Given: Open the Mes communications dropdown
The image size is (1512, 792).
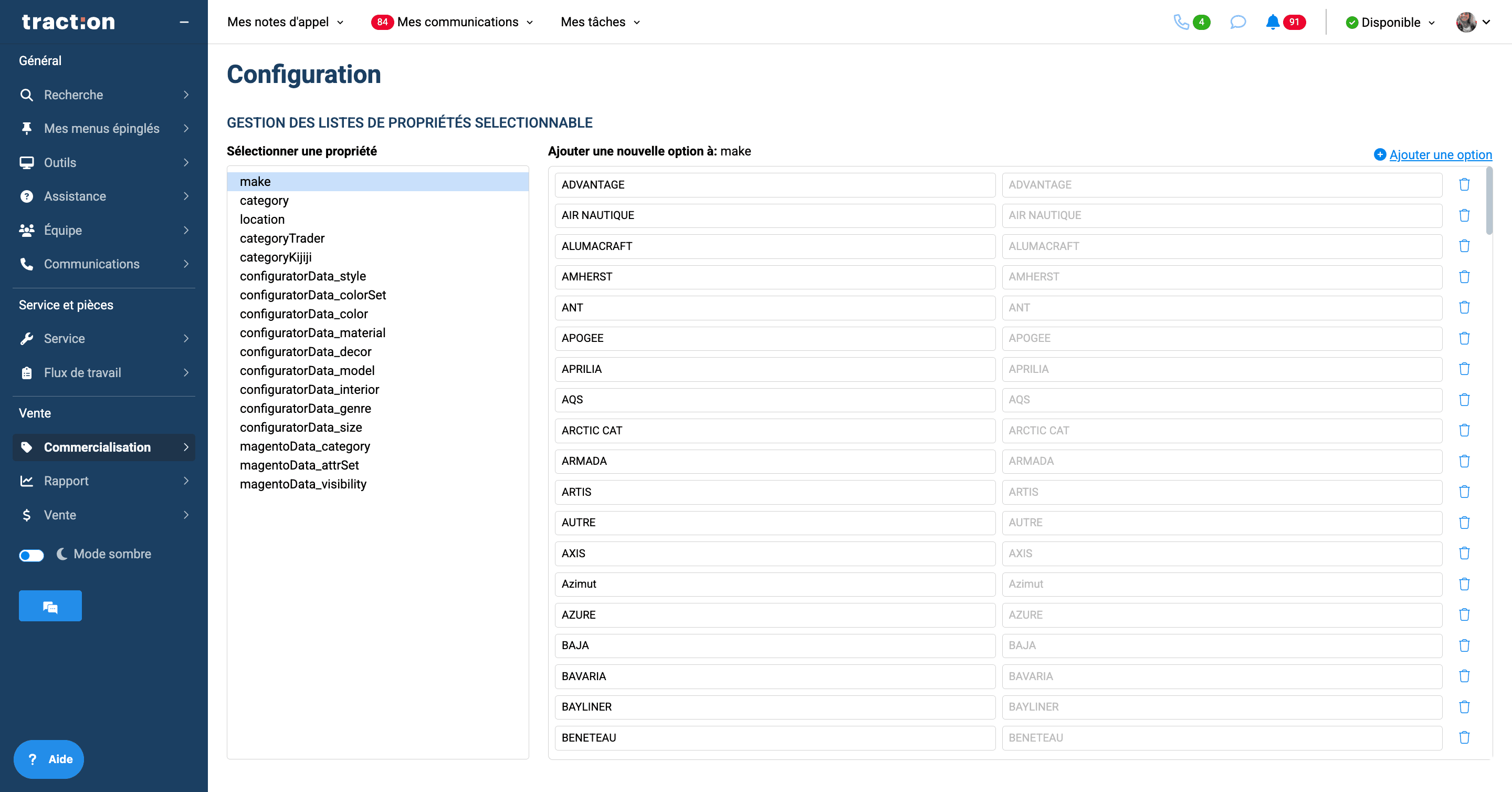Looking at the screenshot, I should (452, 22).
